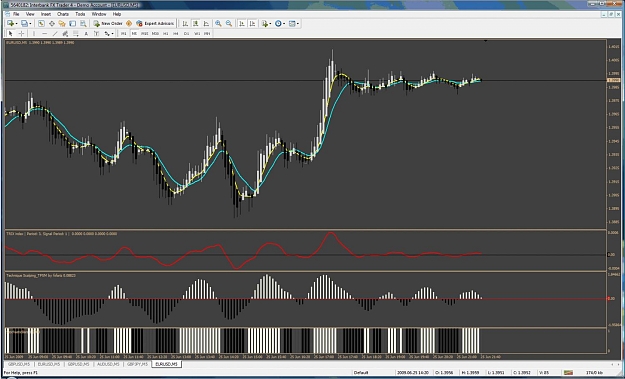Open the Tools menu

80,14
